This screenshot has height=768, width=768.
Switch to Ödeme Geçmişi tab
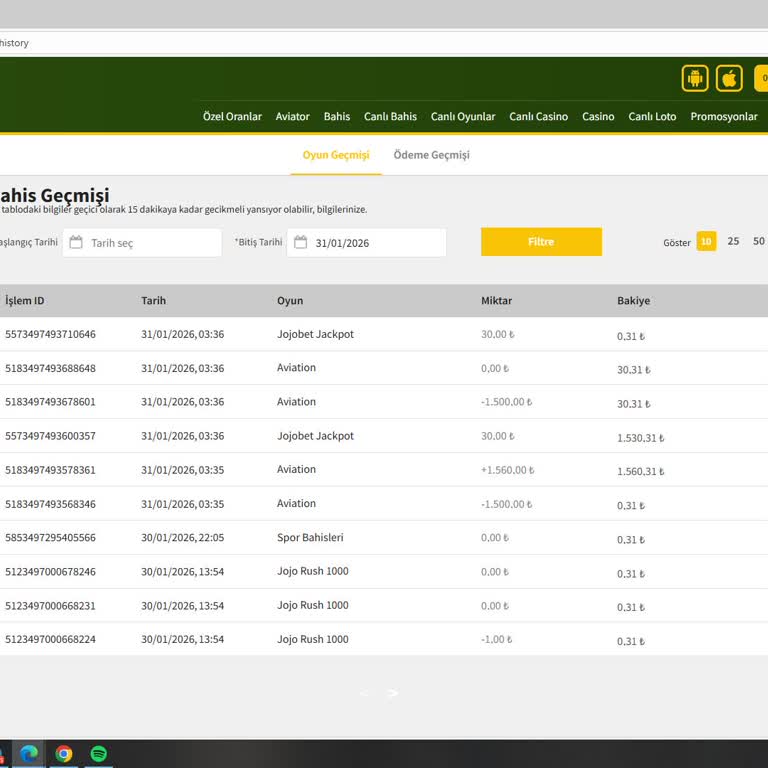[431, 155]
